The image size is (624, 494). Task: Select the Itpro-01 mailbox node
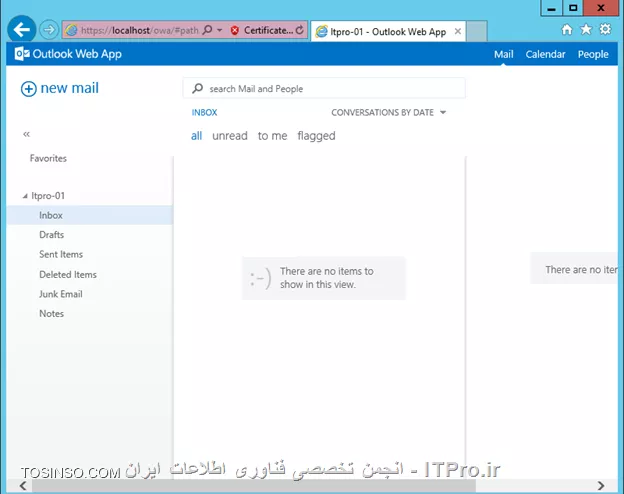click(x=48, y=196)
